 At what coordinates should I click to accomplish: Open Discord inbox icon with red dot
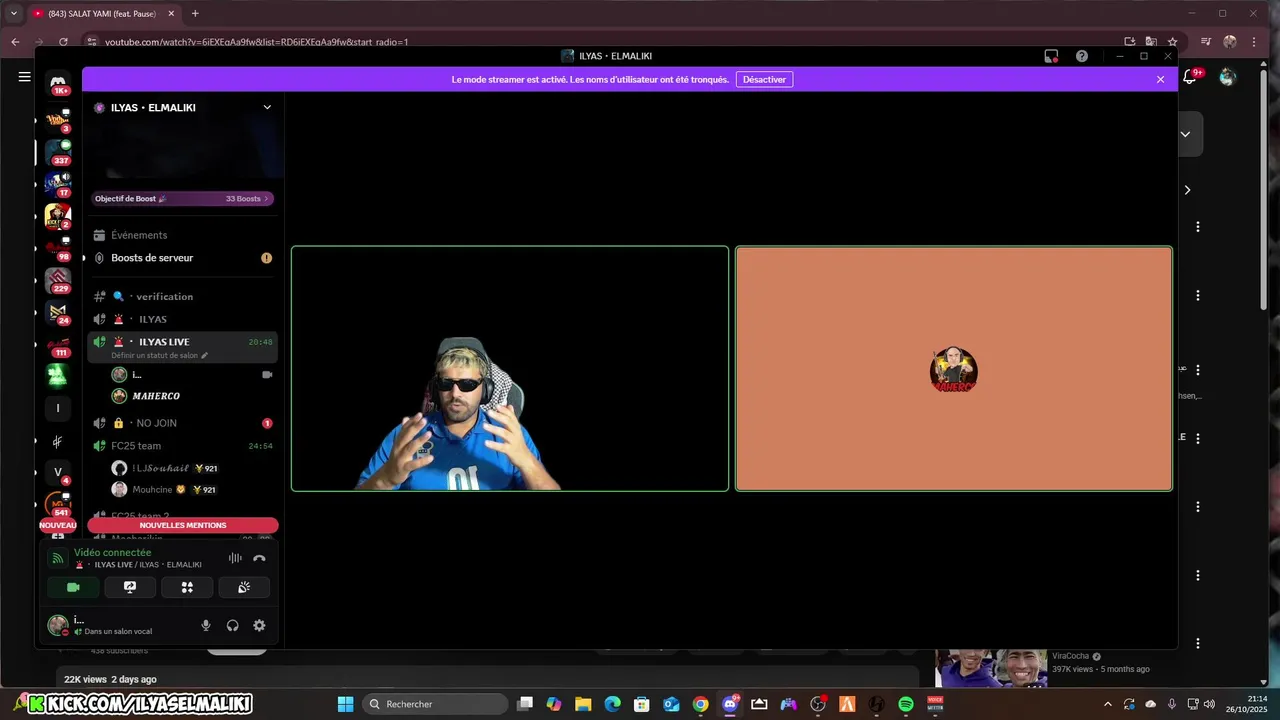click(x=1051, y=56)
